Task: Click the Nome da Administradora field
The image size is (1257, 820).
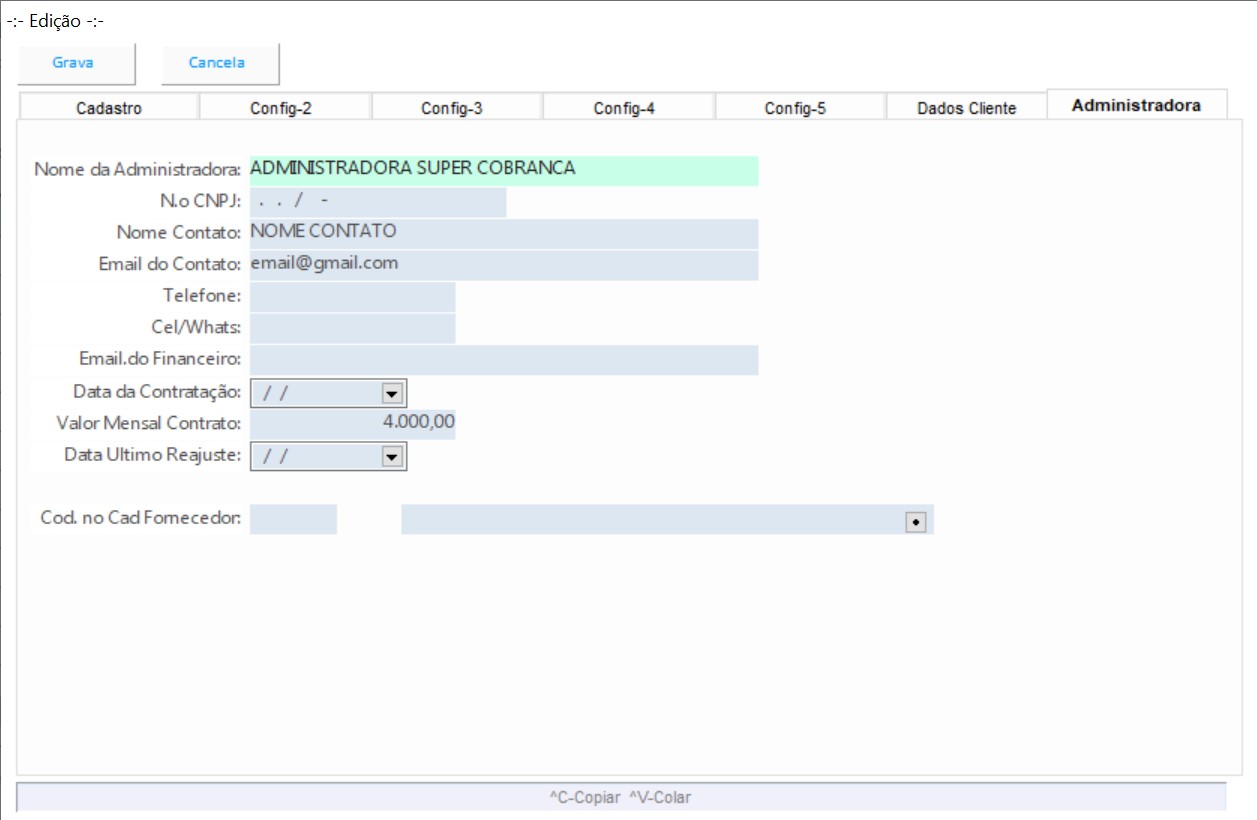Action: pos(503,170)
